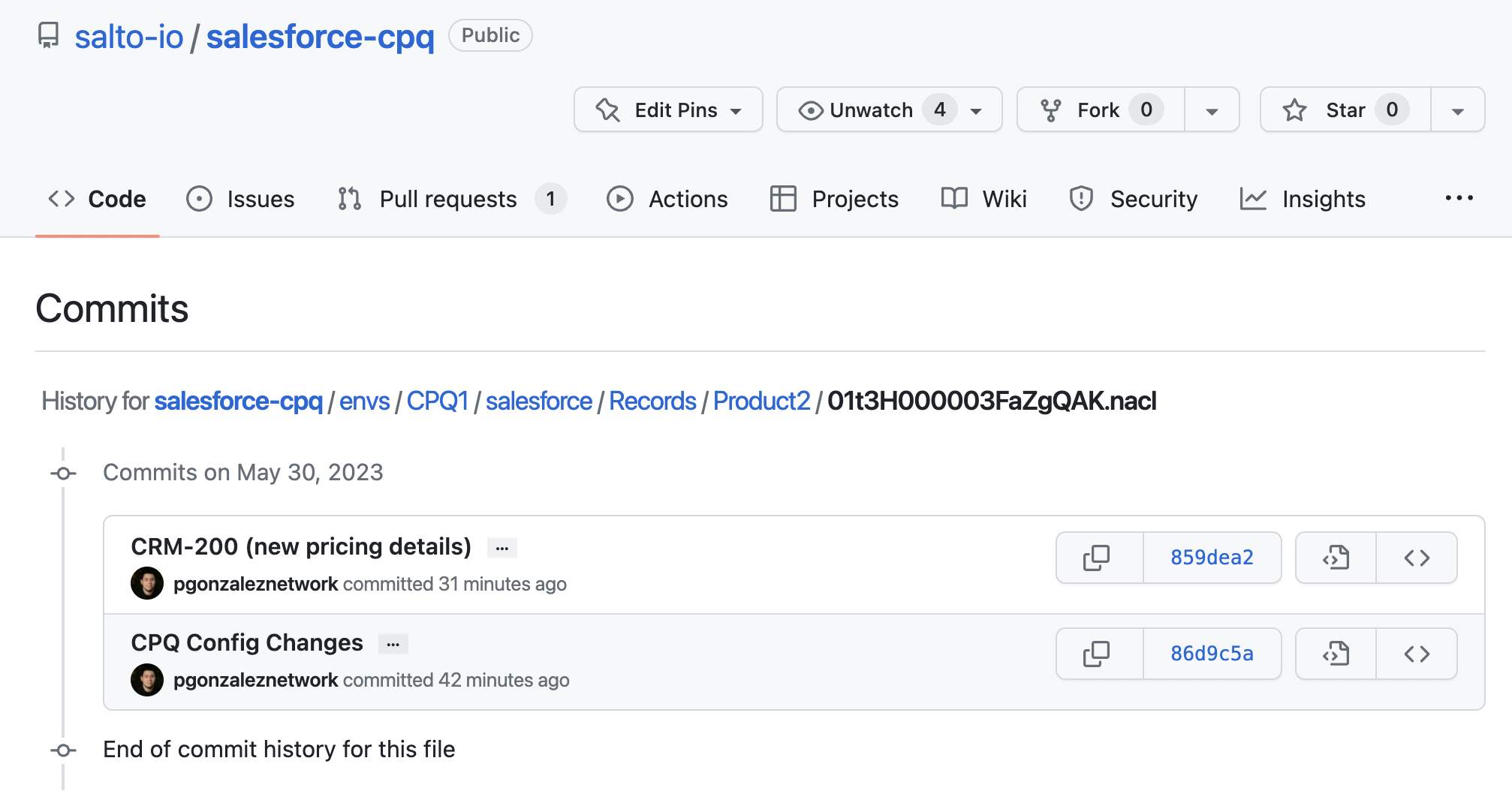The width and height of the screenshot is (1512, 797).
Task: Click the Public visibility badge
Action: [490, 35]
